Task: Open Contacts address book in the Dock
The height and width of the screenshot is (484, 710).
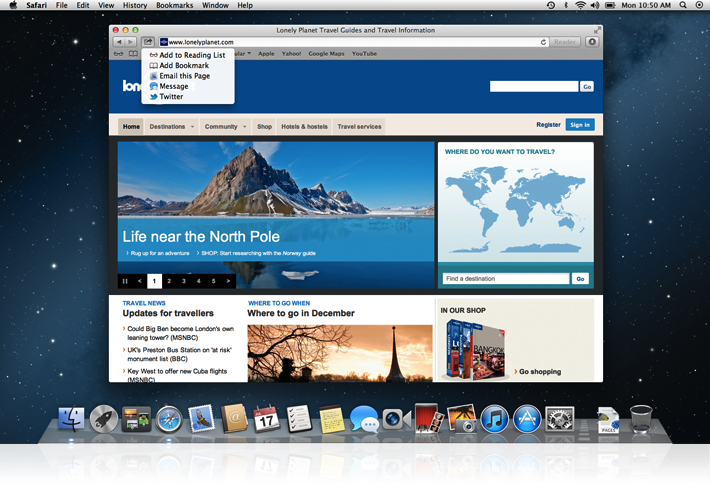Action: point(234,418)
